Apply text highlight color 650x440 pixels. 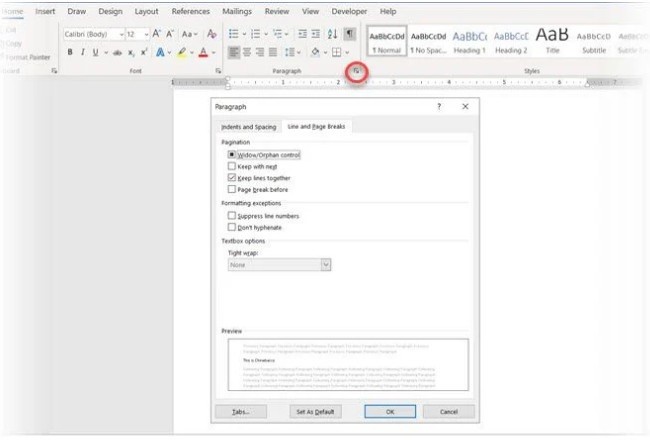(182, 52)
